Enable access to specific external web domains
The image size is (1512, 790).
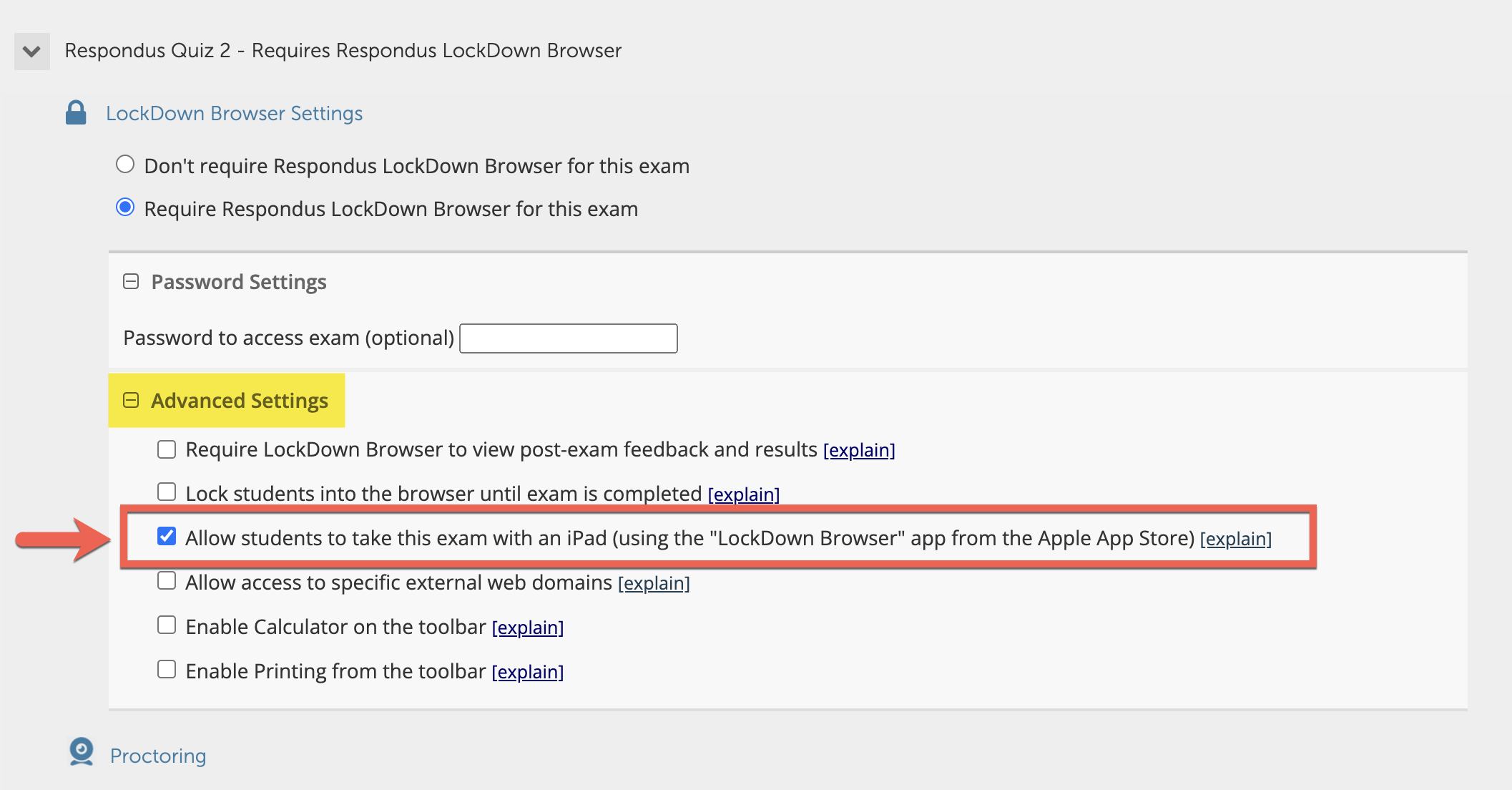[167, 581]
